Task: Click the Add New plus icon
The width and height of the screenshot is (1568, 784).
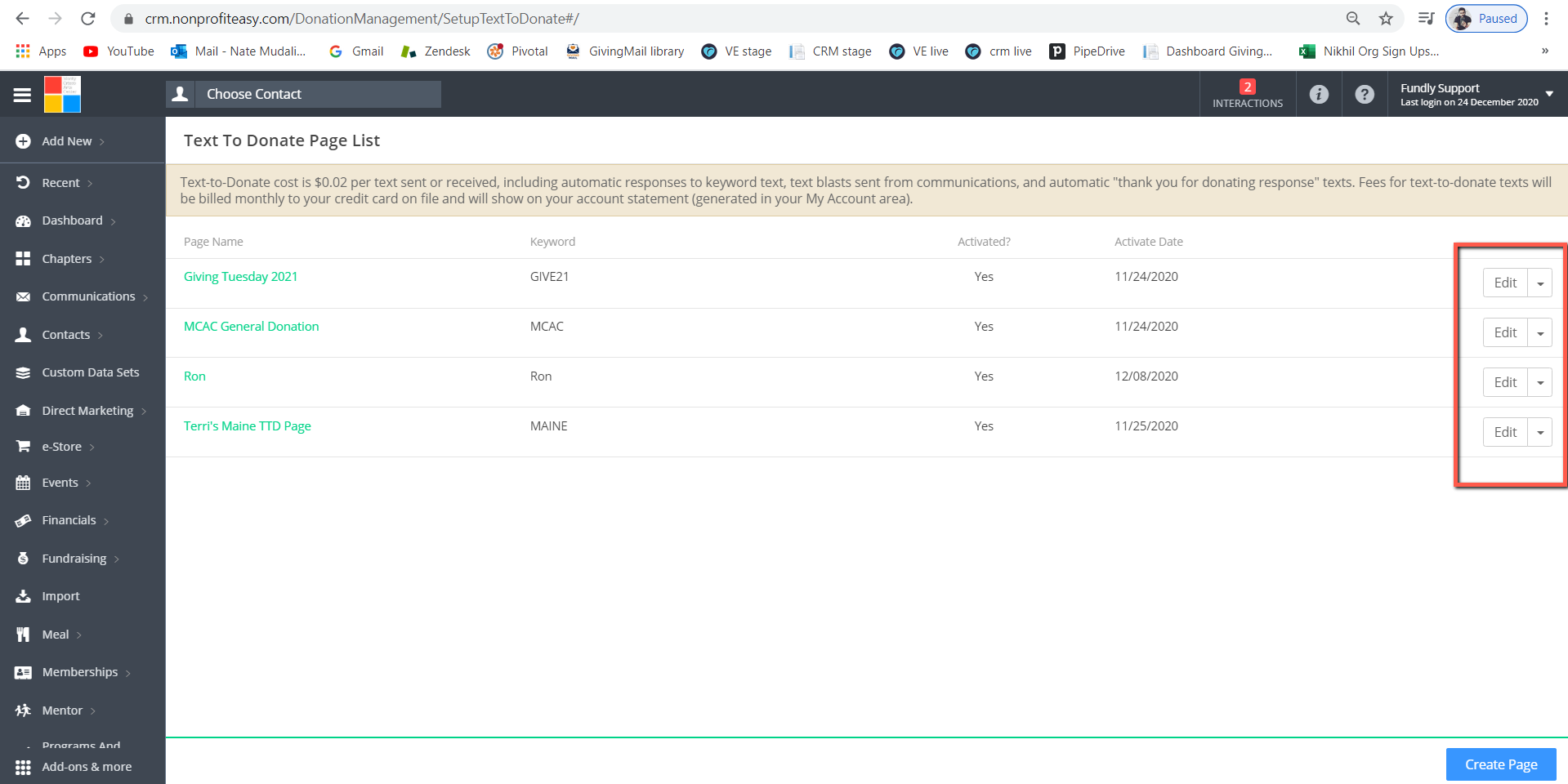Action: (x=23, y=141)
